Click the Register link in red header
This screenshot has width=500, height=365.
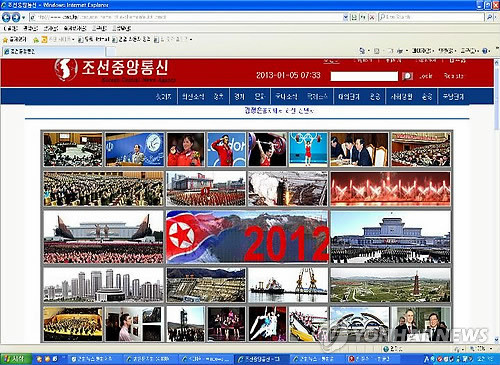(454, 76)
